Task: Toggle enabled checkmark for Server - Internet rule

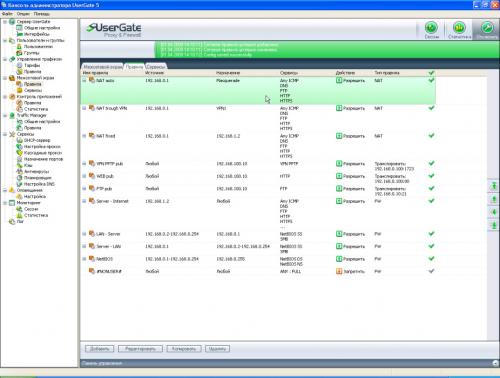Action: click(431, 201)
